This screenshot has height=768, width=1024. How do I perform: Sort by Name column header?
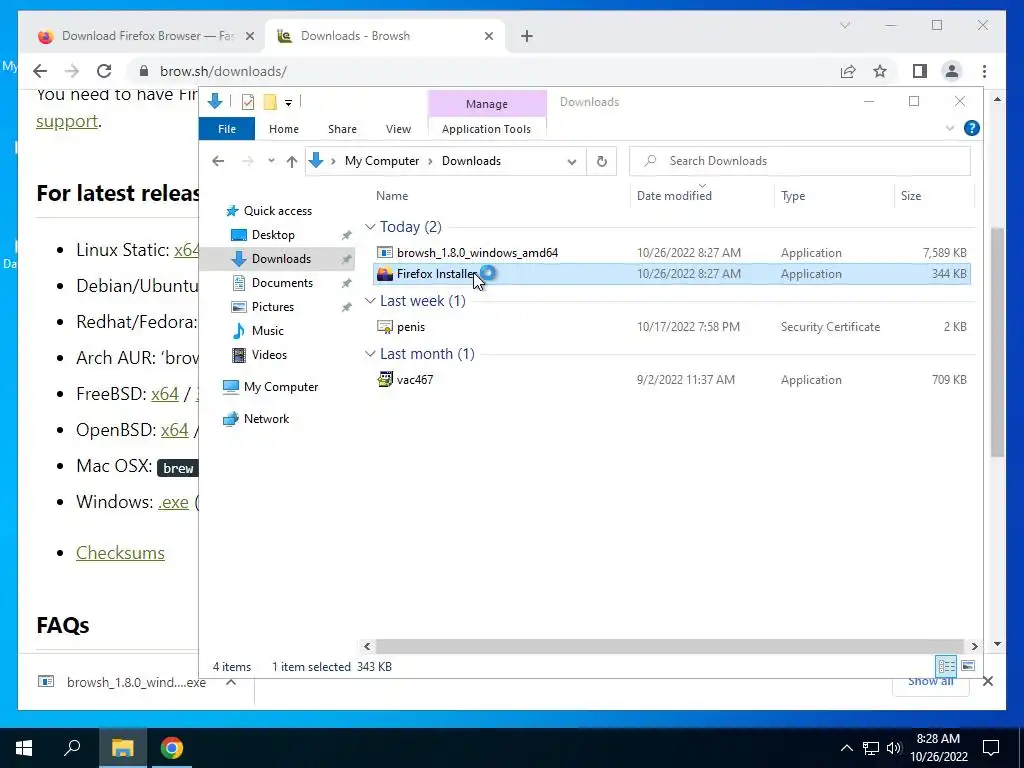[x=392, y=196]
